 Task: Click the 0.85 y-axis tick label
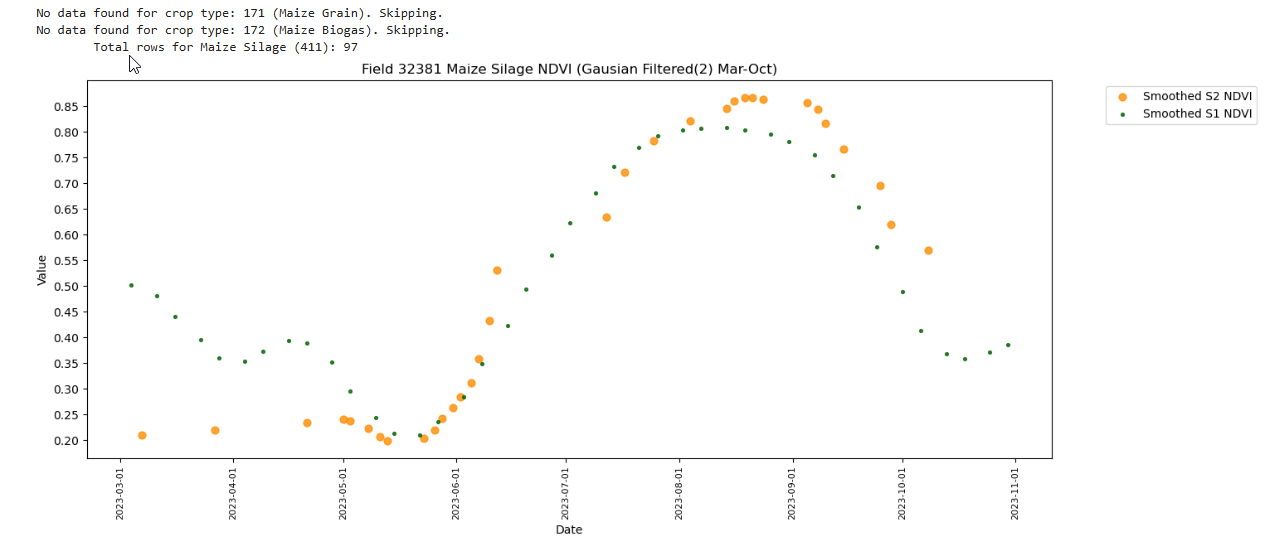(x=67, y=107)
